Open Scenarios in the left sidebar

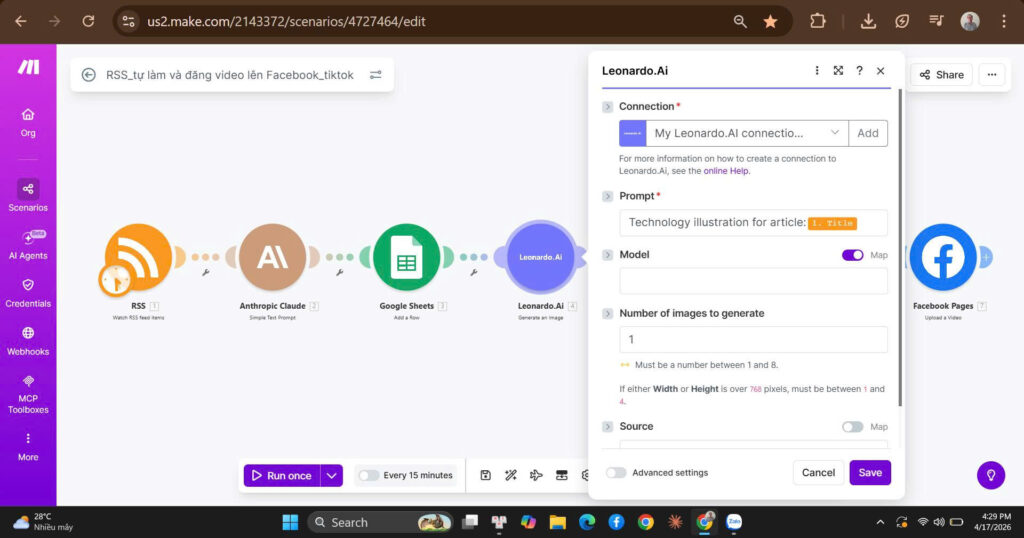[28, 195]
